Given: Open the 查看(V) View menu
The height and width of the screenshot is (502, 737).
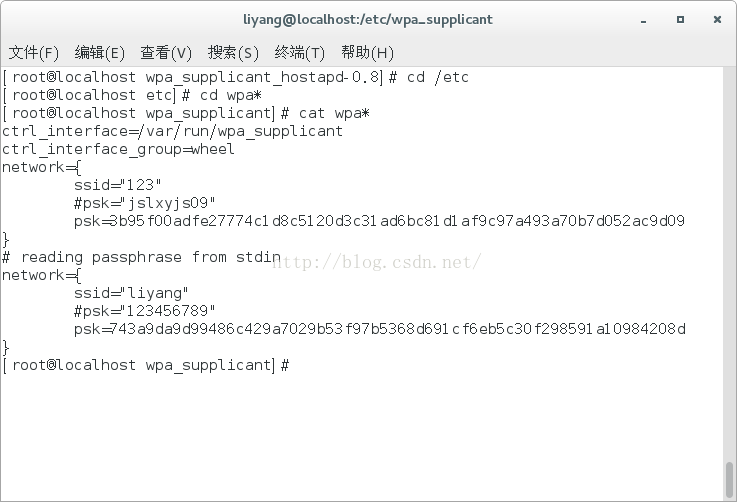Looking at the screenshot, I should click(x=166, y=52).
